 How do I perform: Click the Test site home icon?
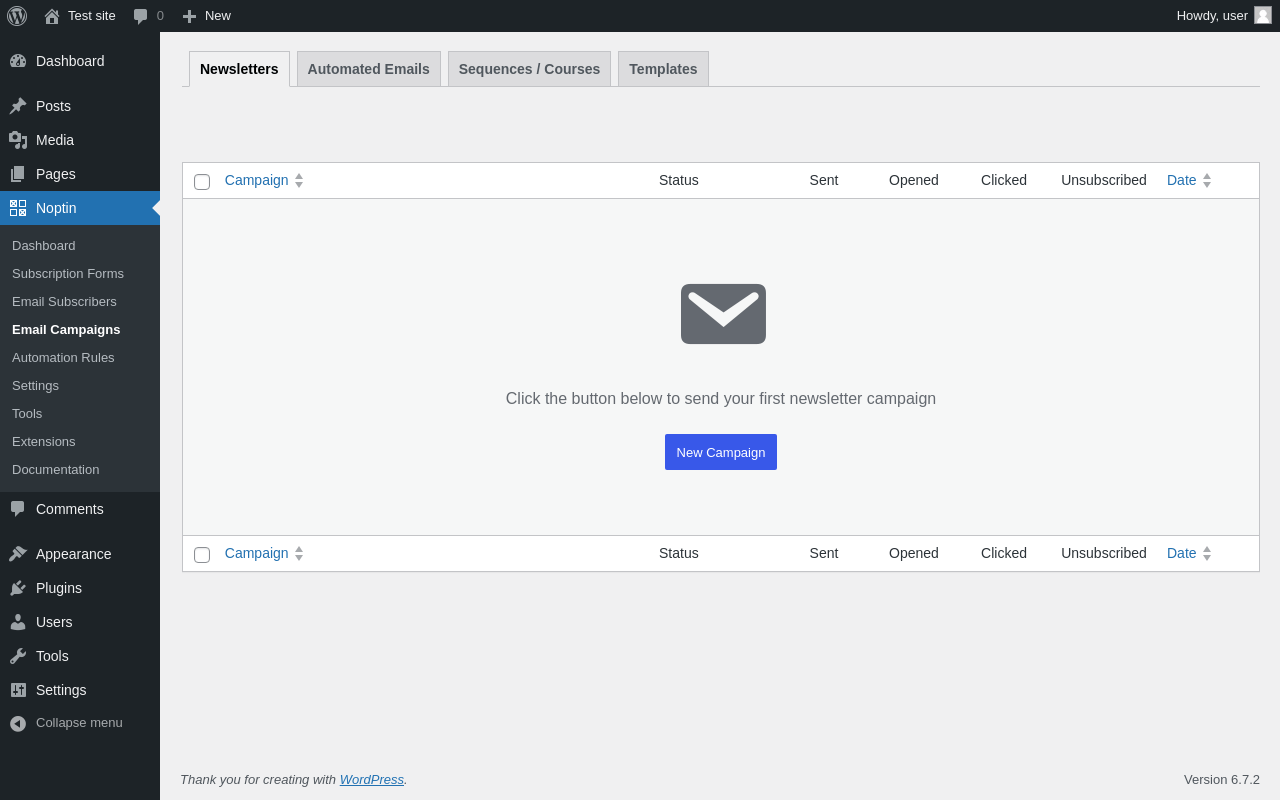[52, 16]
